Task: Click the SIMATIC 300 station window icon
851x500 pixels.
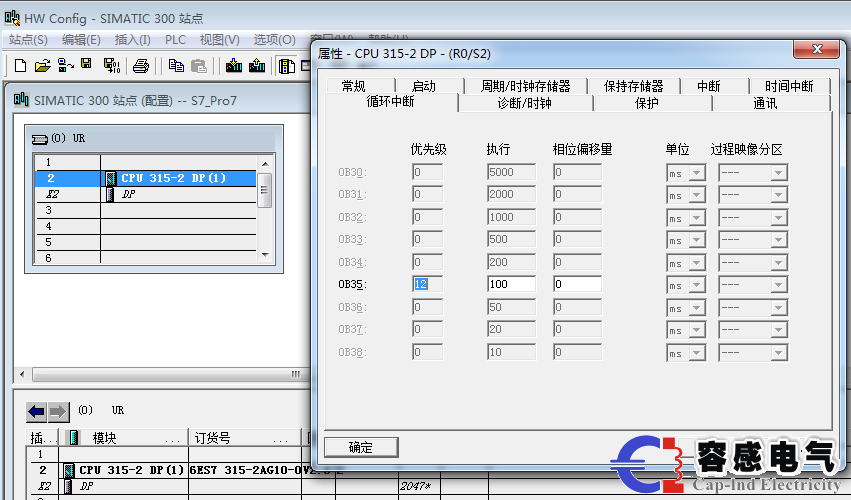Action: pyautogui.click(x=21, y=100)
